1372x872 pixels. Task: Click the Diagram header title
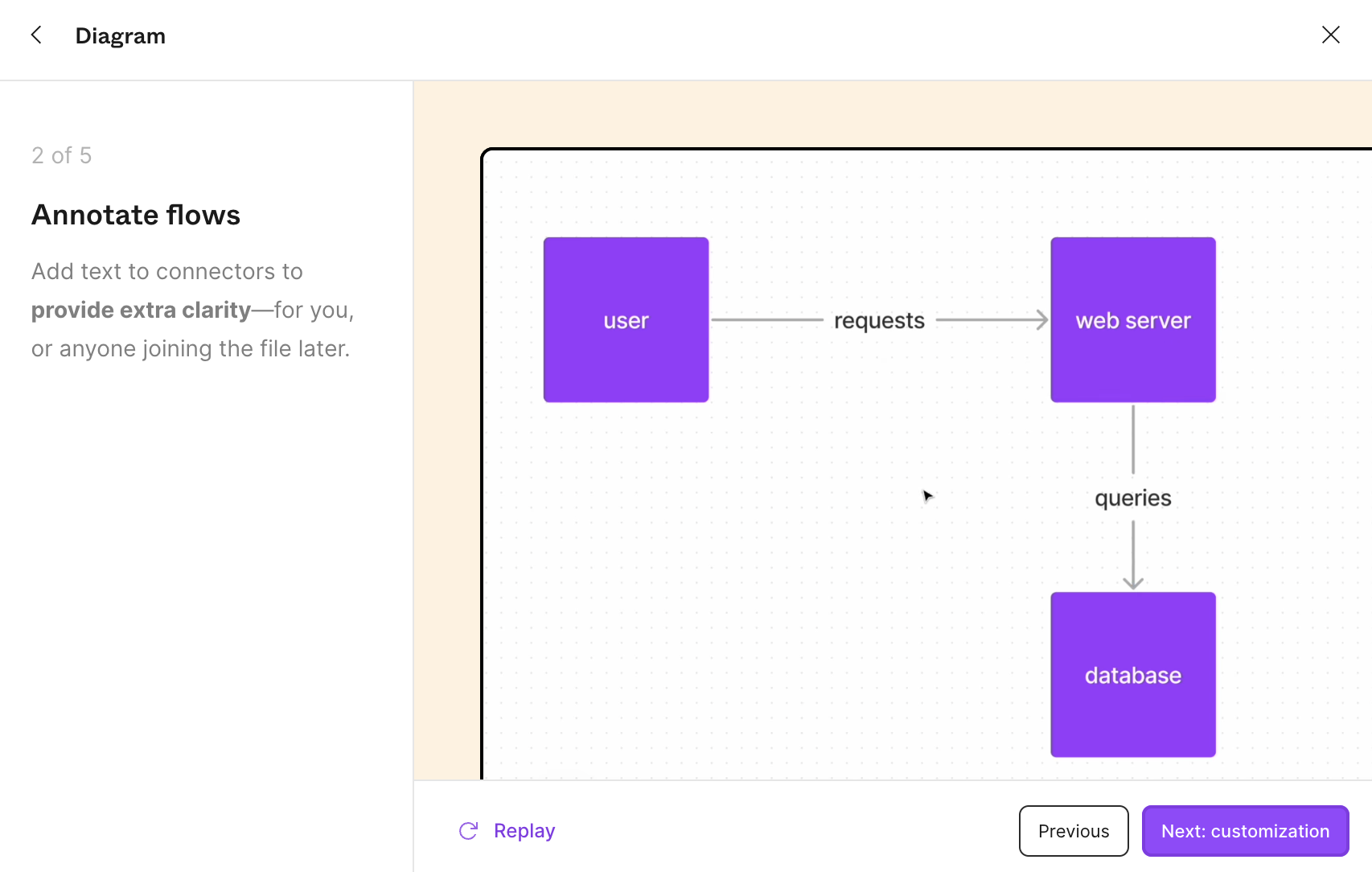pyautogui.click(x=121, y=36)
